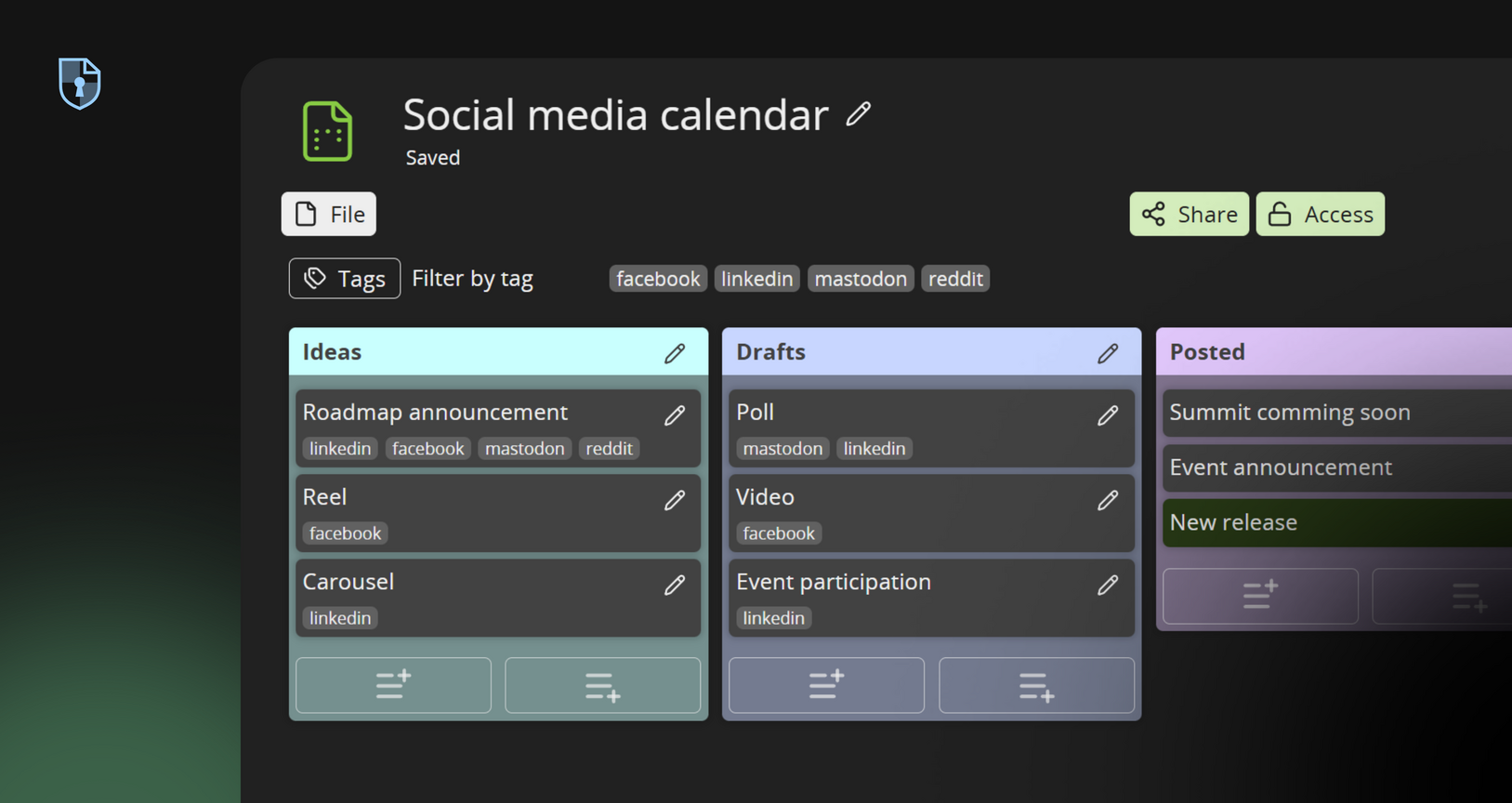The width and height of the screenshot is (1512, 803).
Task: Open the Tags view option
Action: pos(345,279)
